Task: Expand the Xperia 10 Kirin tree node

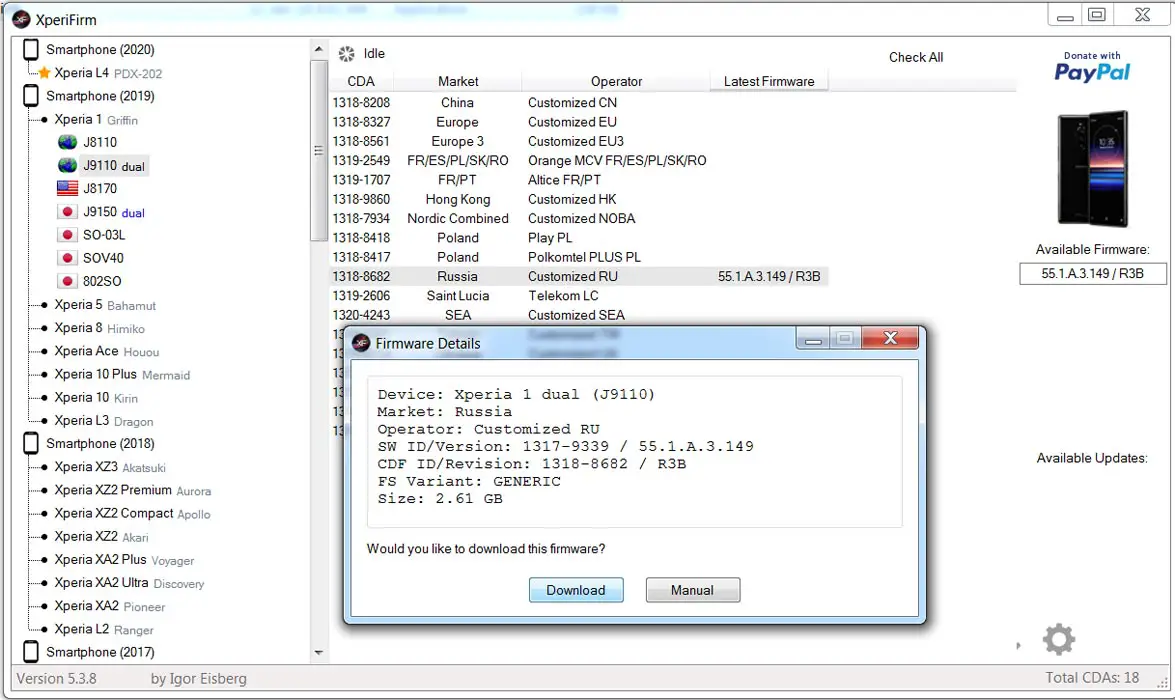Action: coord(44,398)
